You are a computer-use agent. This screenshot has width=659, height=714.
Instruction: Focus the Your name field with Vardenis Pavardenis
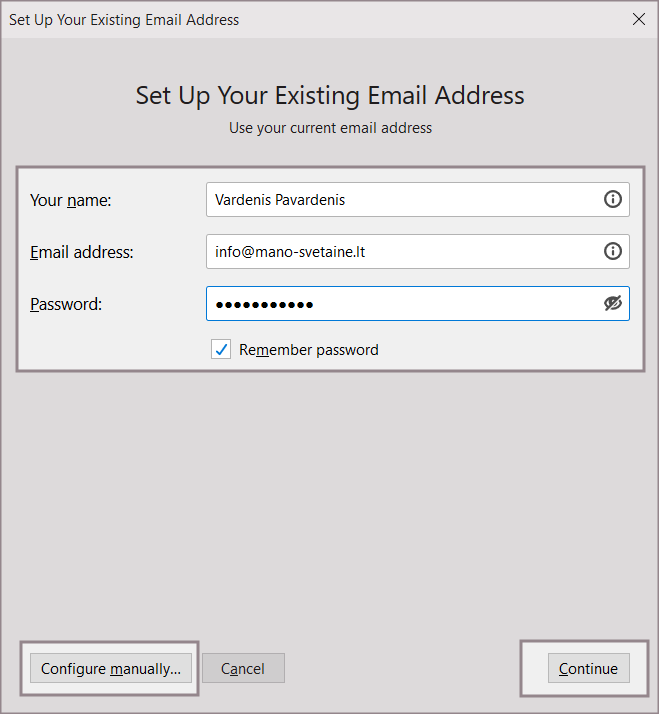click(400, 199)
